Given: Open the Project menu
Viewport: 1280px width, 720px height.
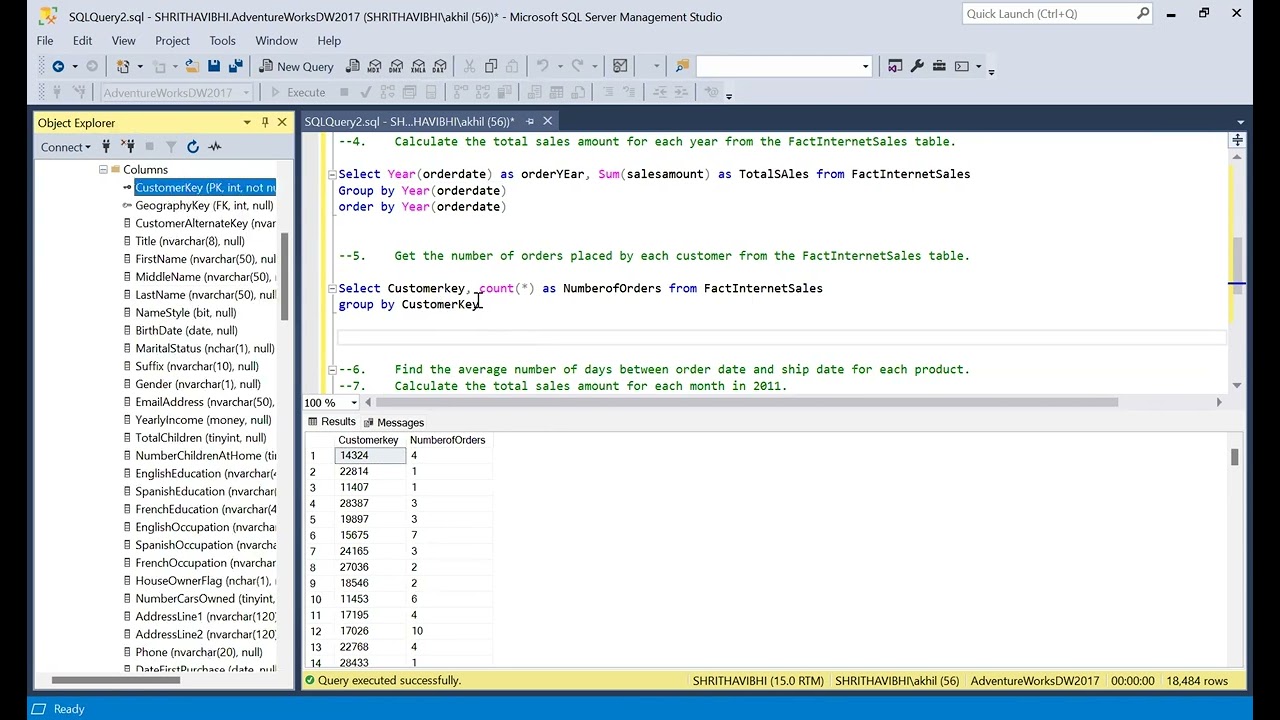Looking at the screenshot, I should tap(172, 41).
